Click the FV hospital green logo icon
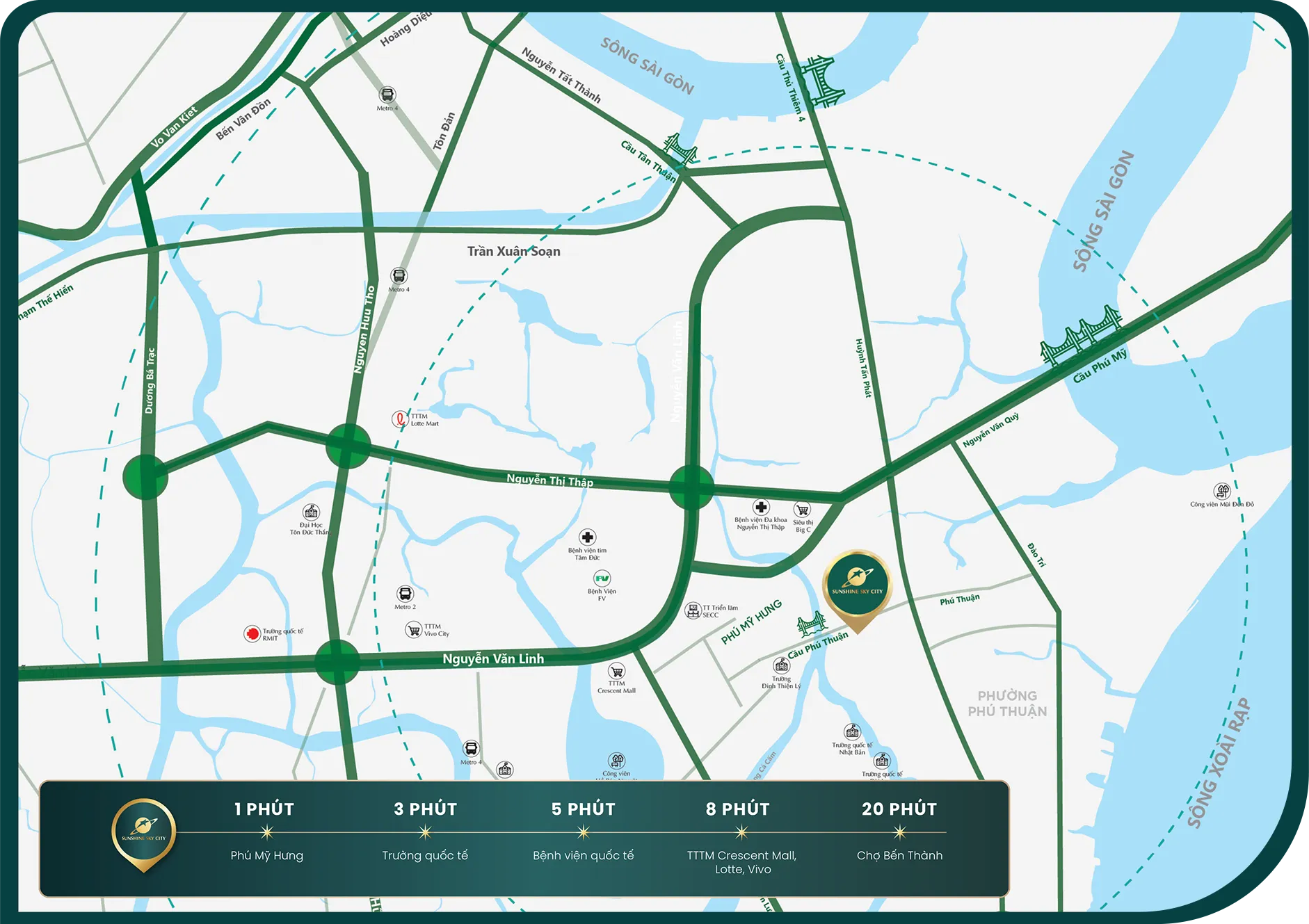 602,578
